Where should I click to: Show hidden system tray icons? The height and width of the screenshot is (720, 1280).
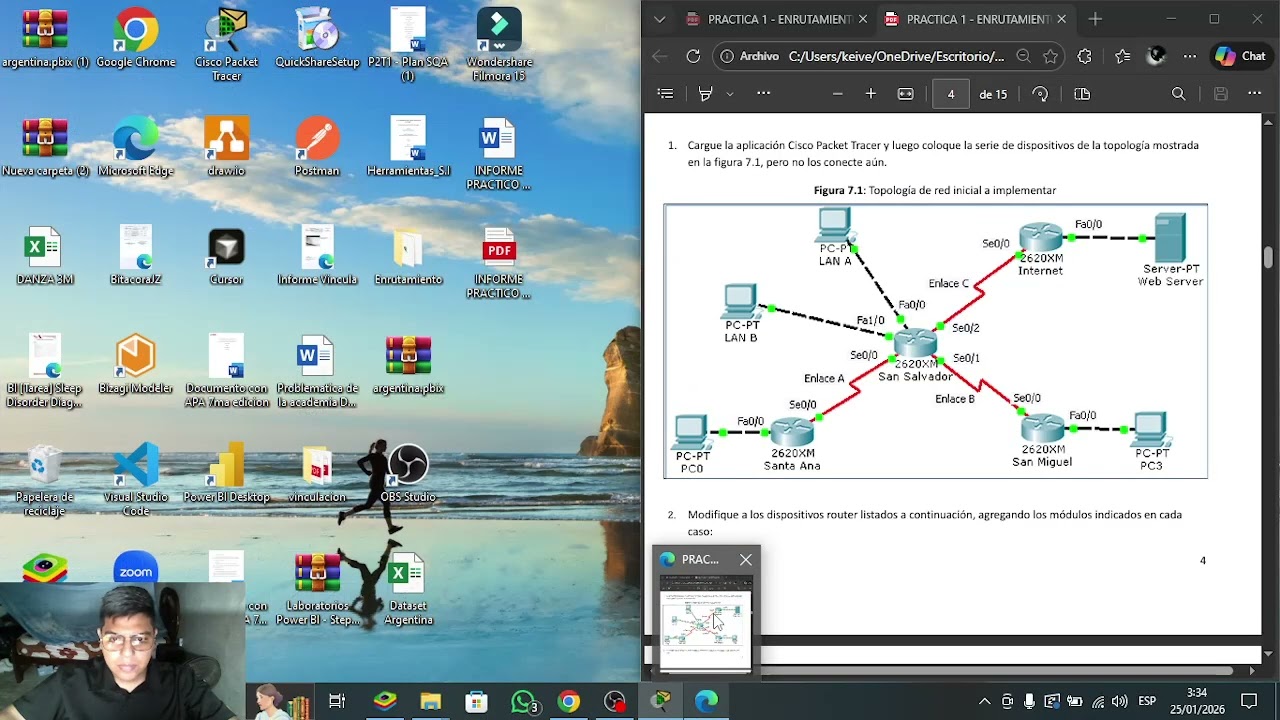click(984, 702)
